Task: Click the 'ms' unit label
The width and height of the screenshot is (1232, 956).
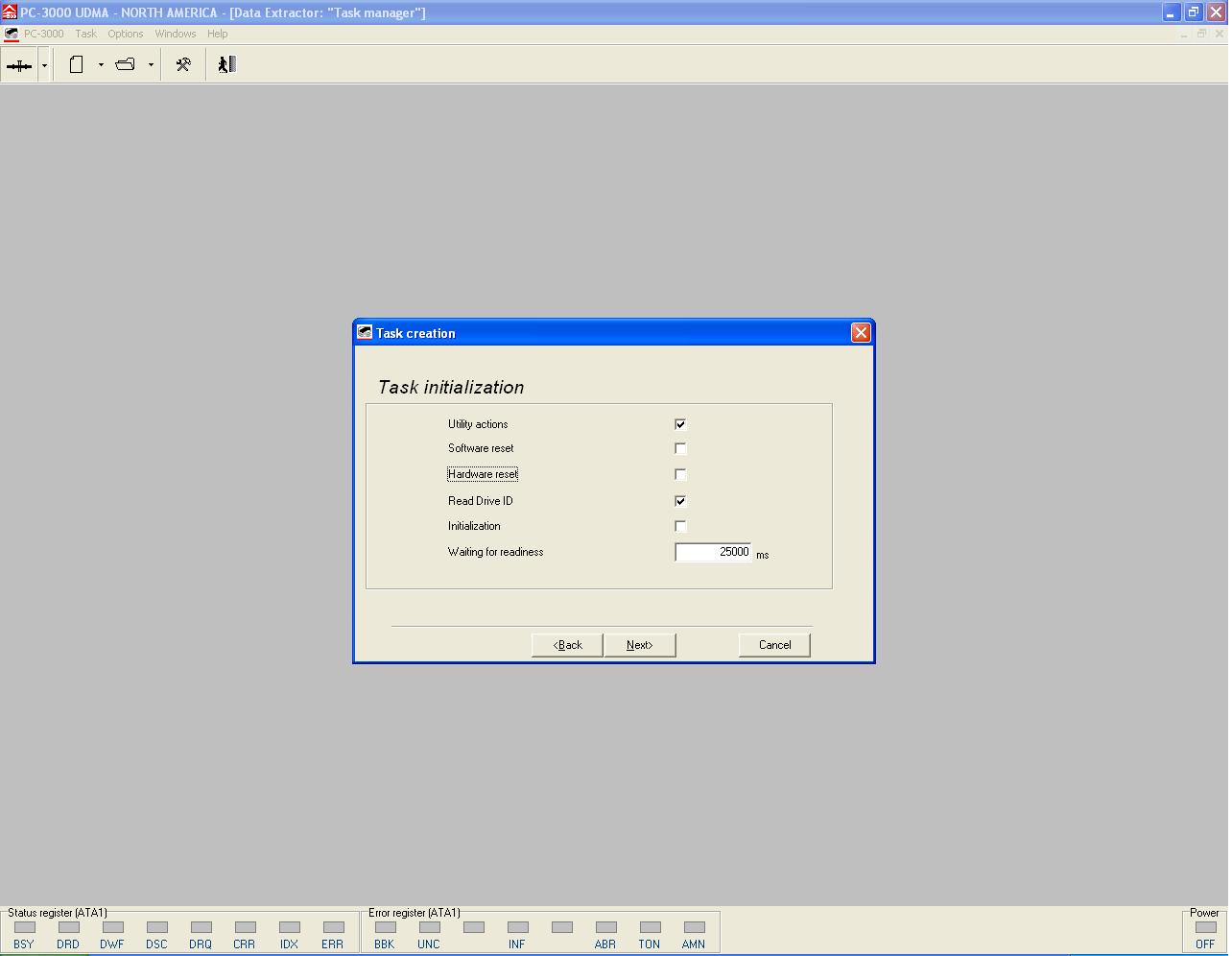Action: coord(763,555)
